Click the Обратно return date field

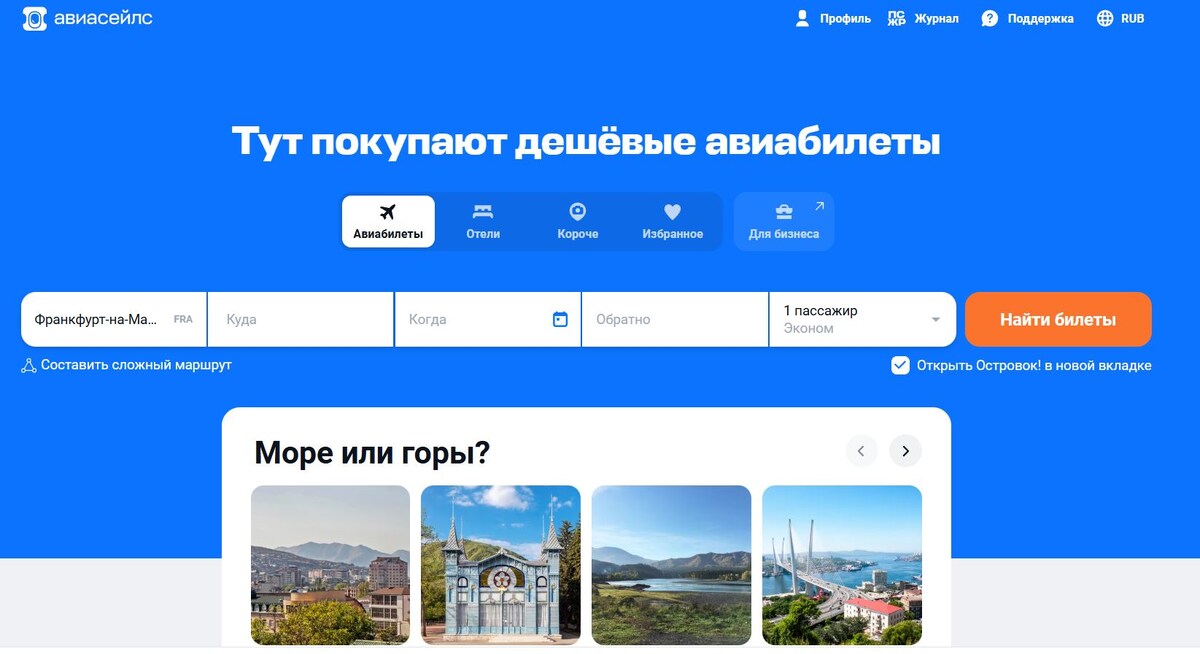[675, 319]
